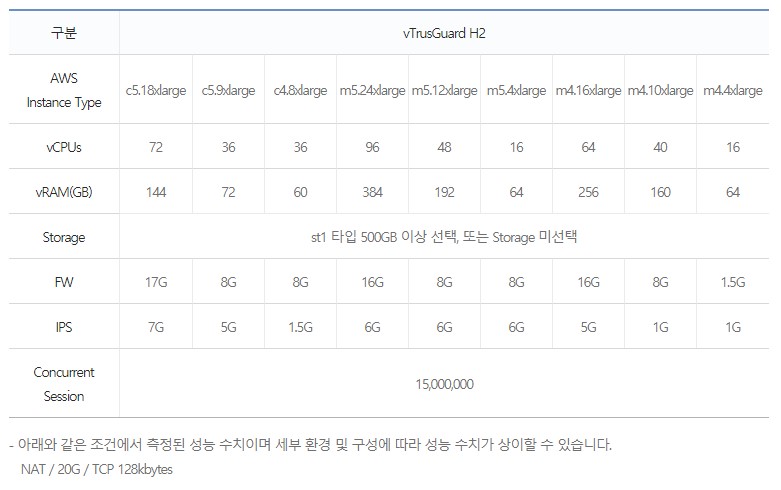Select the 'c4.8xlarge' instance type cell
The image size is (781, 490).
pyautogui.click(x=300, y=90)
